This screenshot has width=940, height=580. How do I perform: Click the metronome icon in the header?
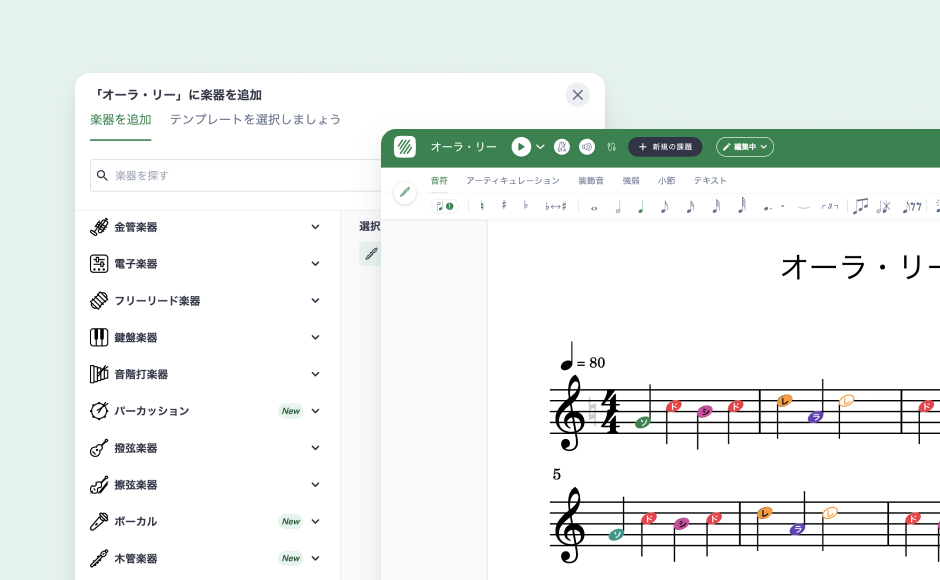click(x=560, y=147)
